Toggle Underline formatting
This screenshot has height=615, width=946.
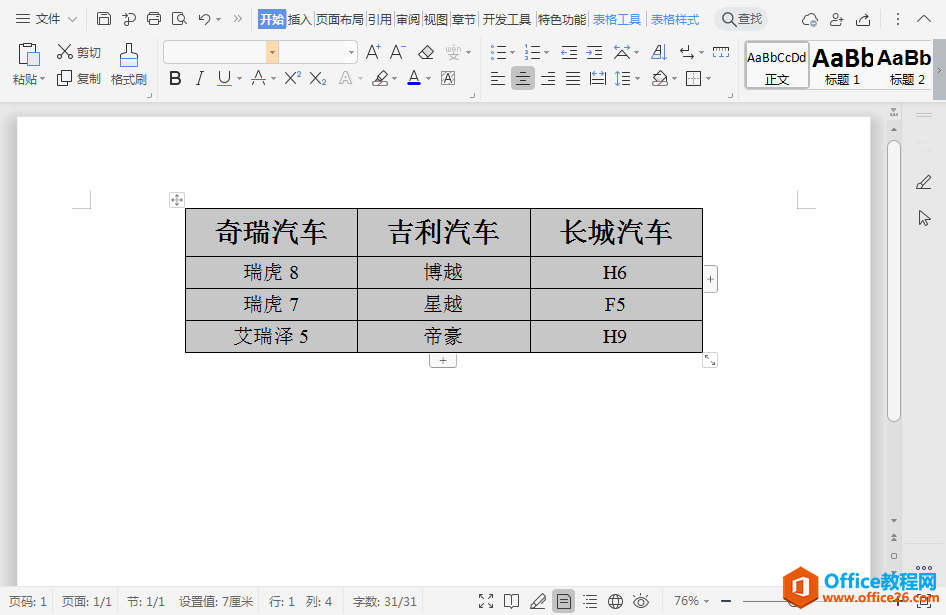pos(224,78)
